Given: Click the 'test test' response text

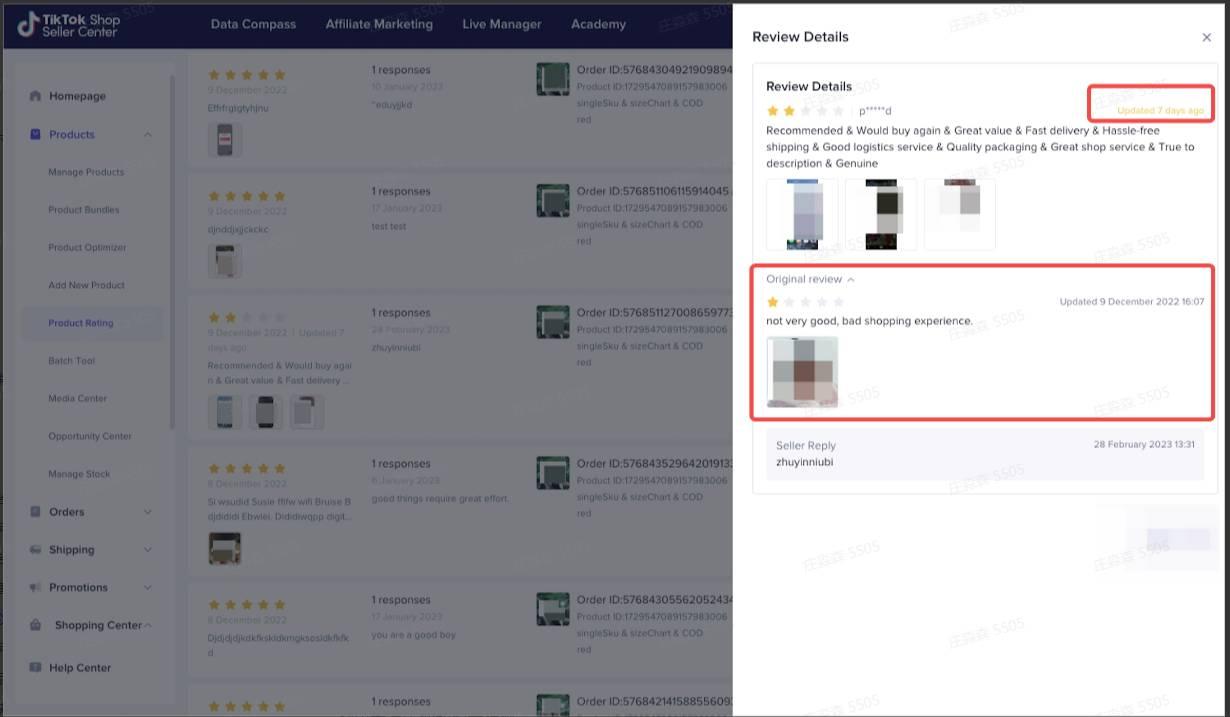Looking at the screenshot, I should coord(389,226).
